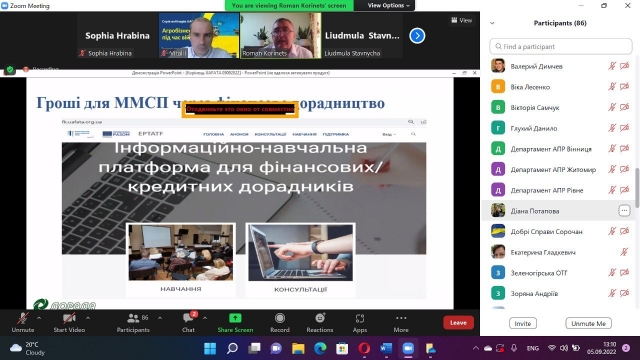Open weather widget showing 20°C Cloudy
640x360 pixels.
tap(27, 349)
